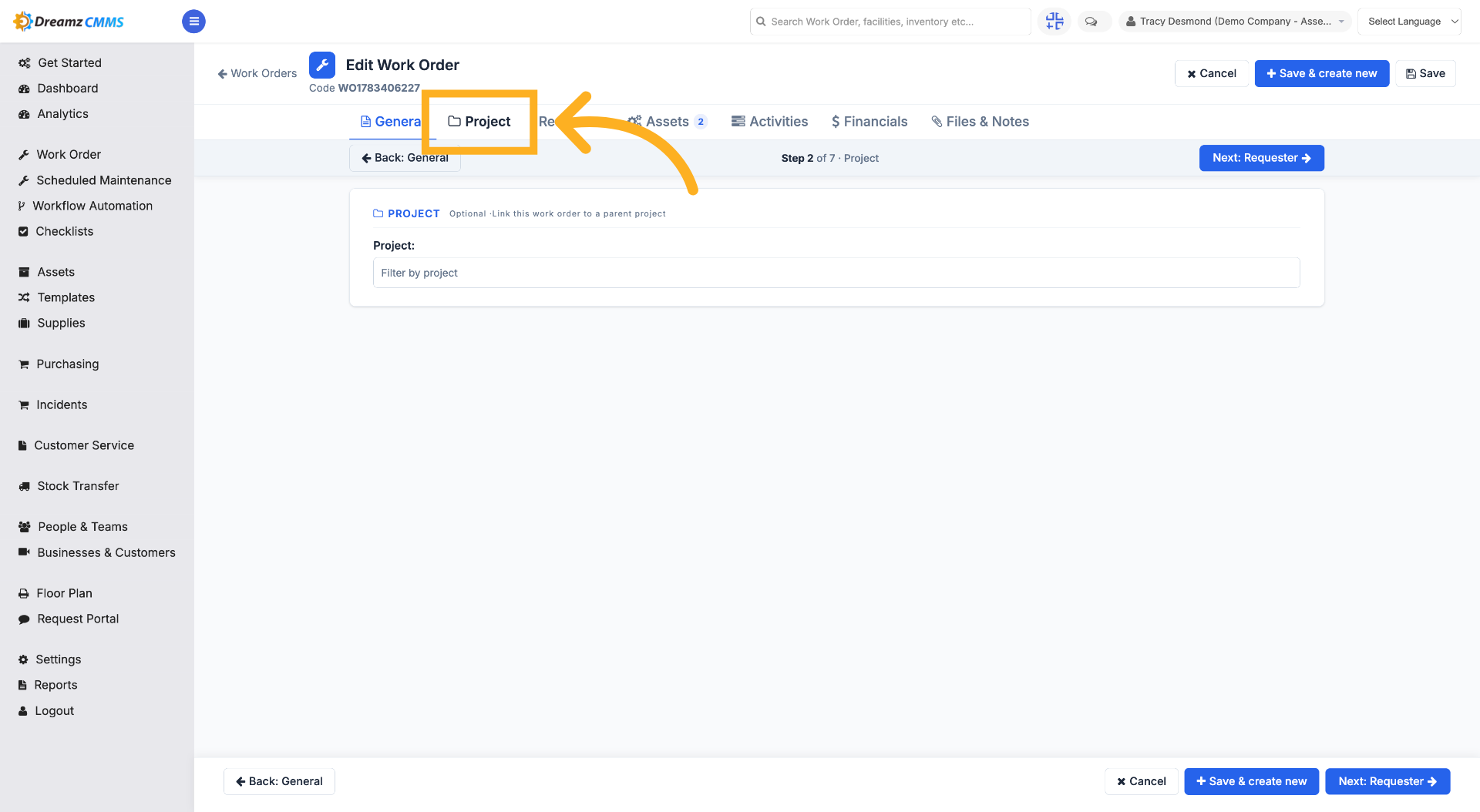Switch to the Assets tab
The width and height of the screenshot is (1480, 812).
[x=667, y=122]
